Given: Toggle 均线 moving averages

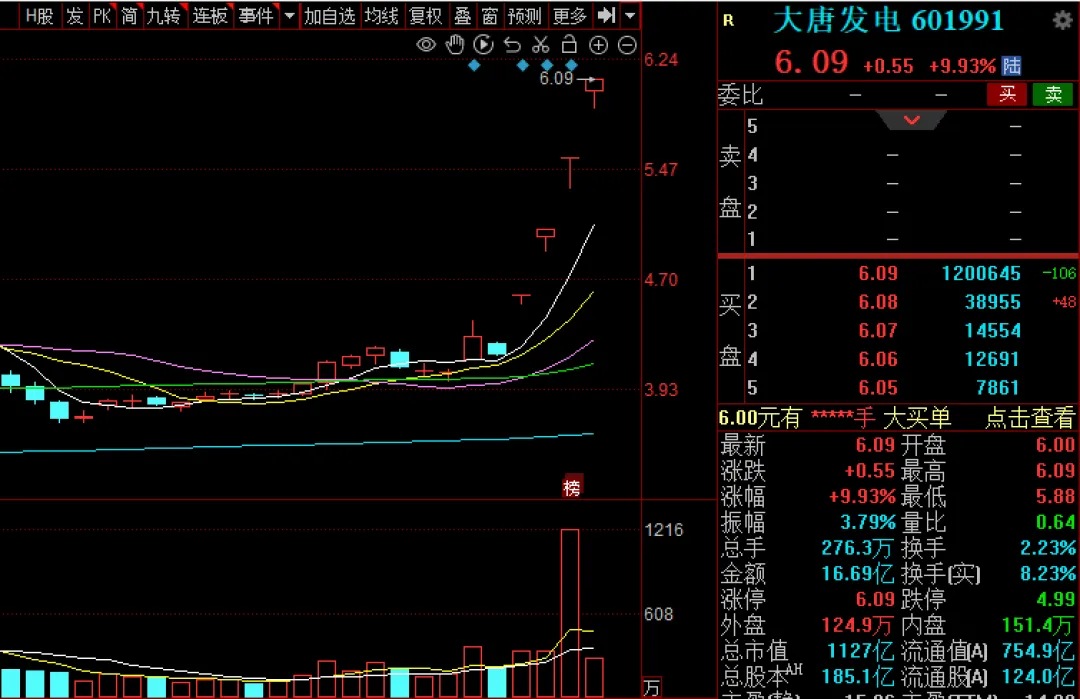Looking at the screenshot, I should tap(382, 16).
